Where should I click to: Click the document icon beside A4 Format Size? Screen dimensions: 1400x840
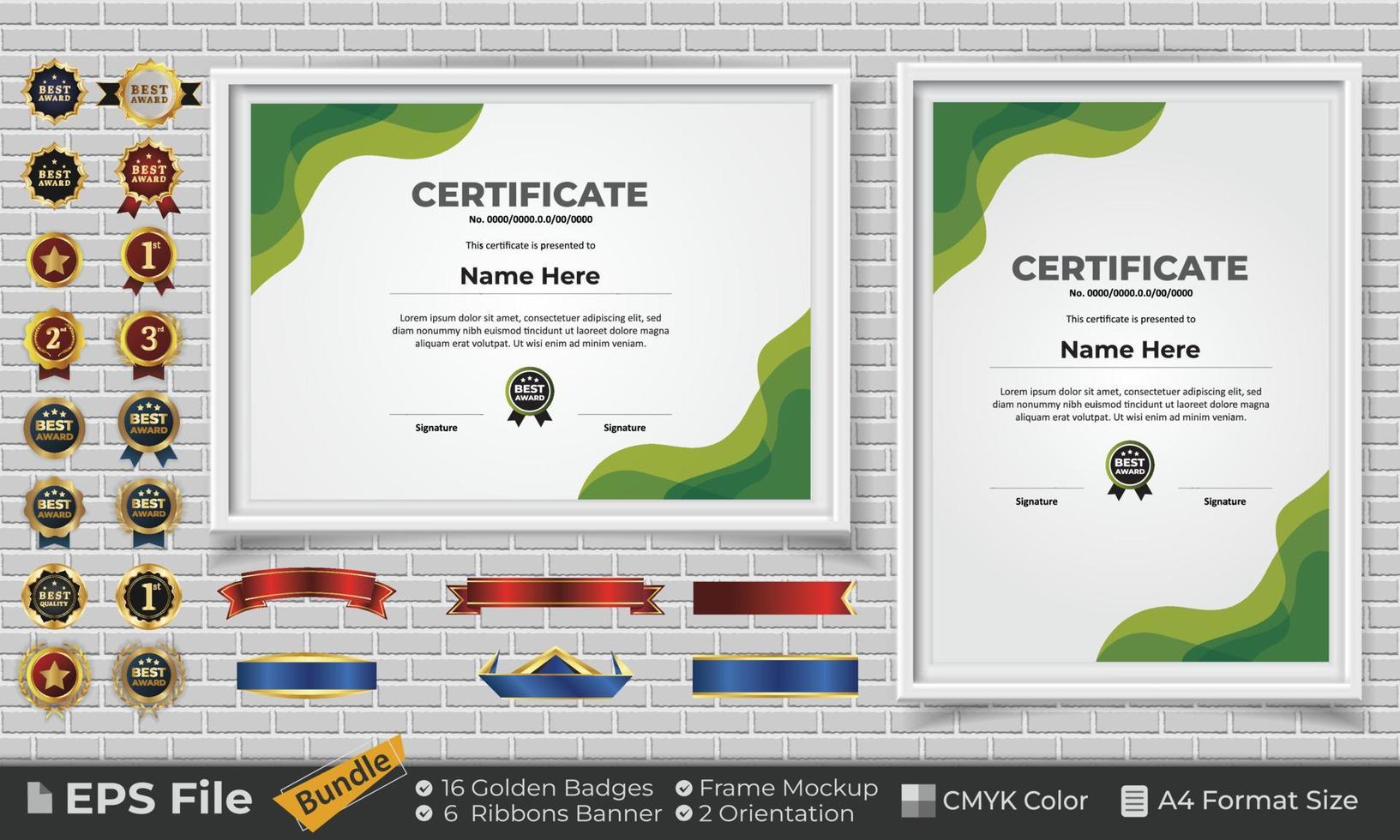tap(1134, 801)
